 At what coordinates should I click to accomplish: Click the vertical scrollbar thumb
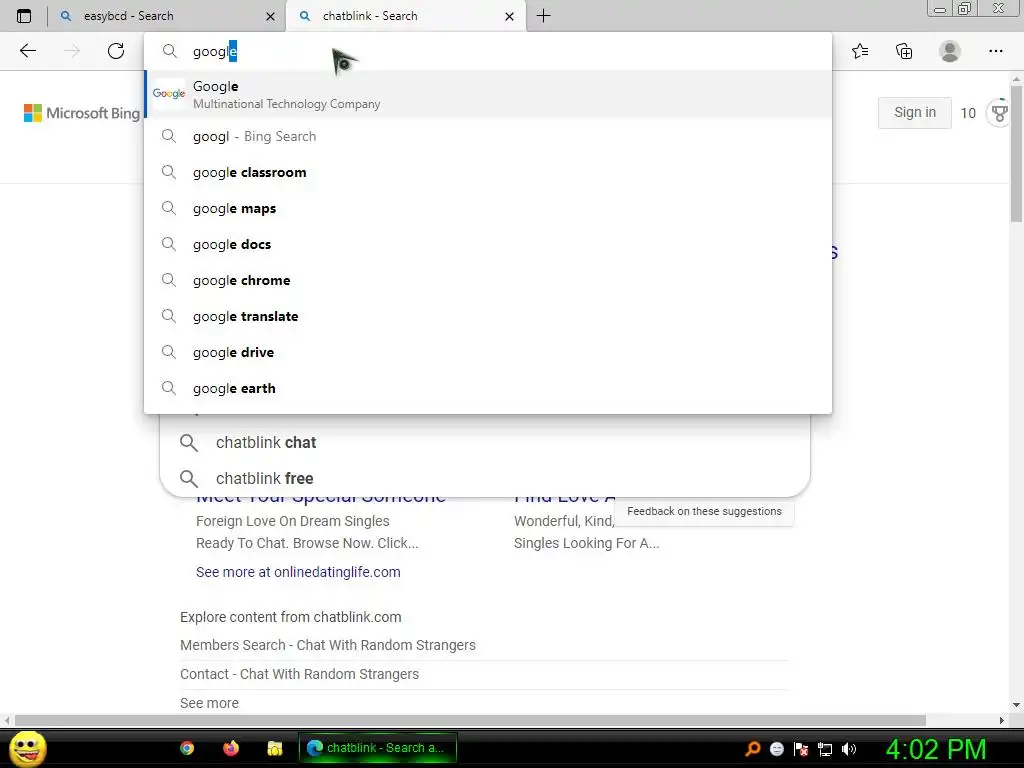pyautogui.click(x=1016, y=153)
